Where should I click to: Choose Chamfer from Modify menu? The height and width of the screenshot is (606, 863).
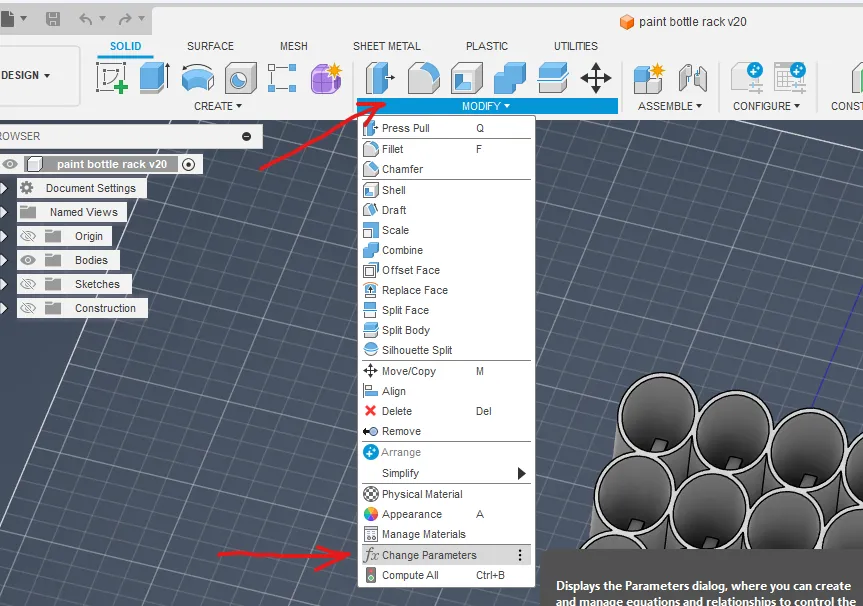pos(446,169)
